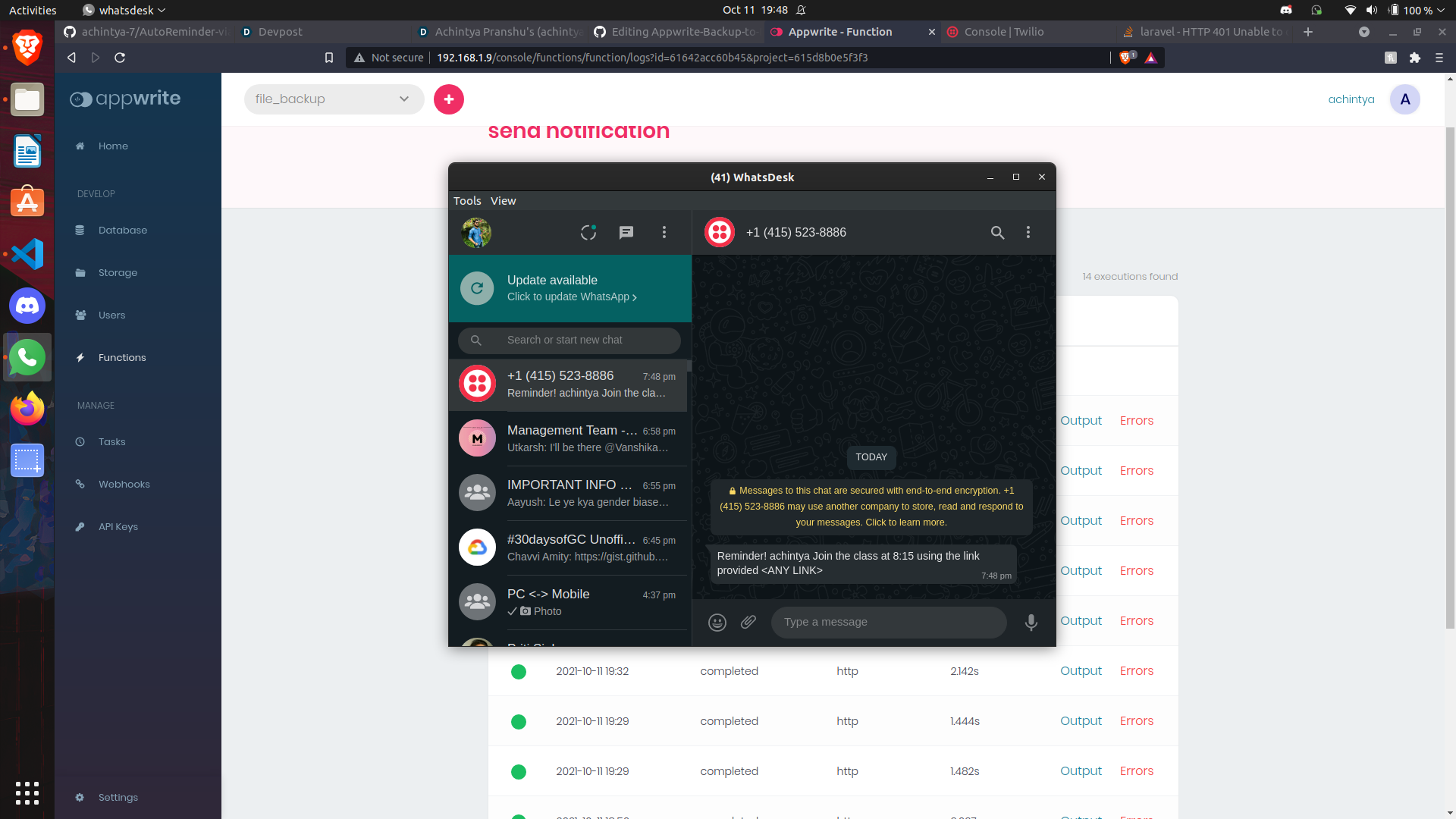Click the WhatsApp status icon
The width and height of the screenshot is (1456, 819).
pos(588,233)
